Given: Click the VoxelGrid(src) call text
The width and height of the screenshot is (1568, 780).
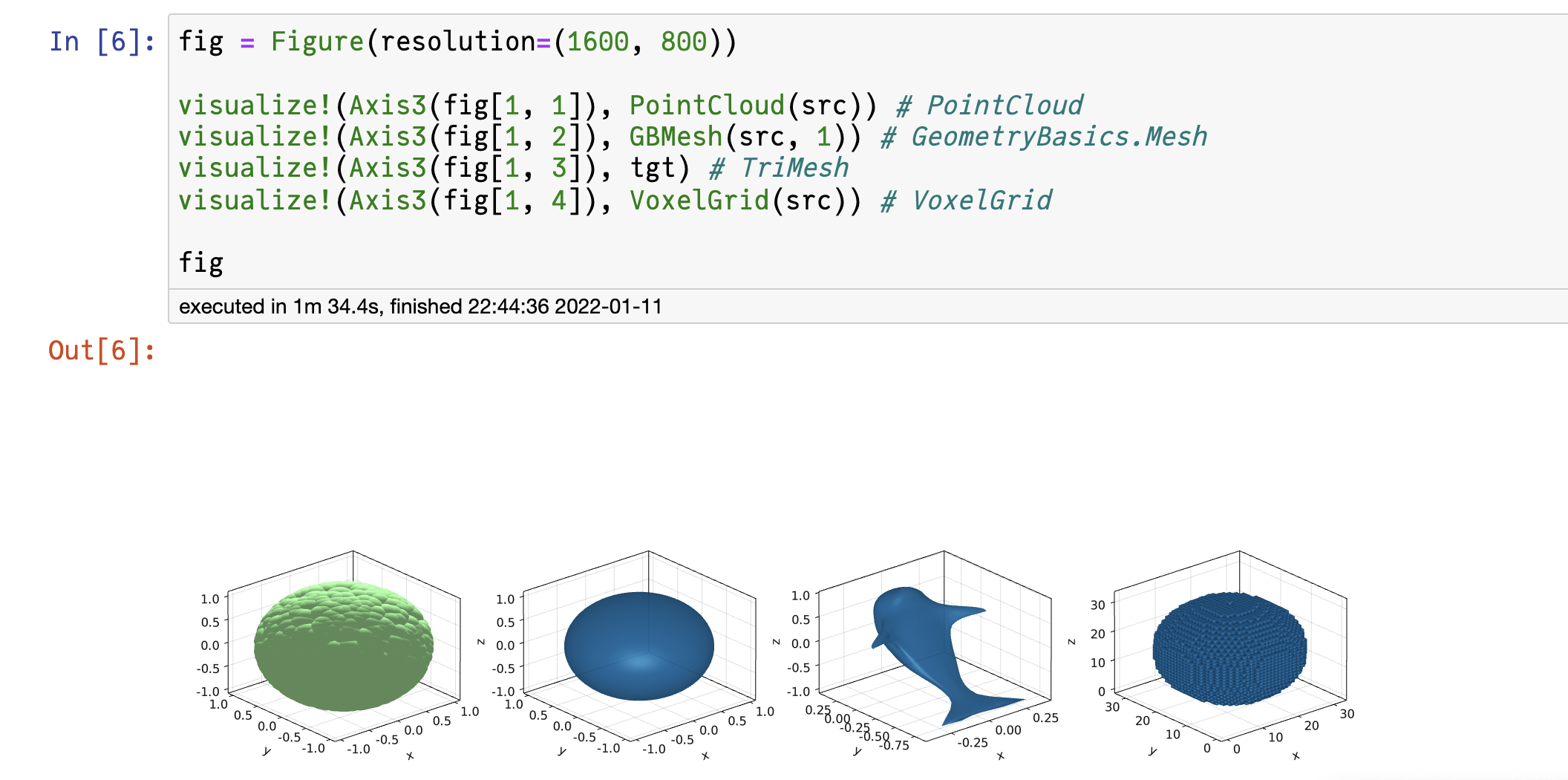Looking at the screenshot, I should pos(735,199).
